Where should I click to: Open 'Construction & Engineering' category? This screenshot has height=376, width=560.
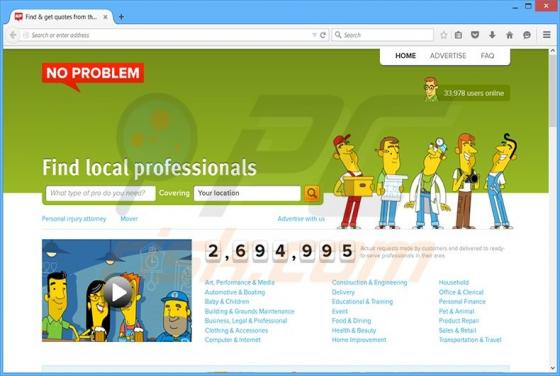(x=369, y=282)
